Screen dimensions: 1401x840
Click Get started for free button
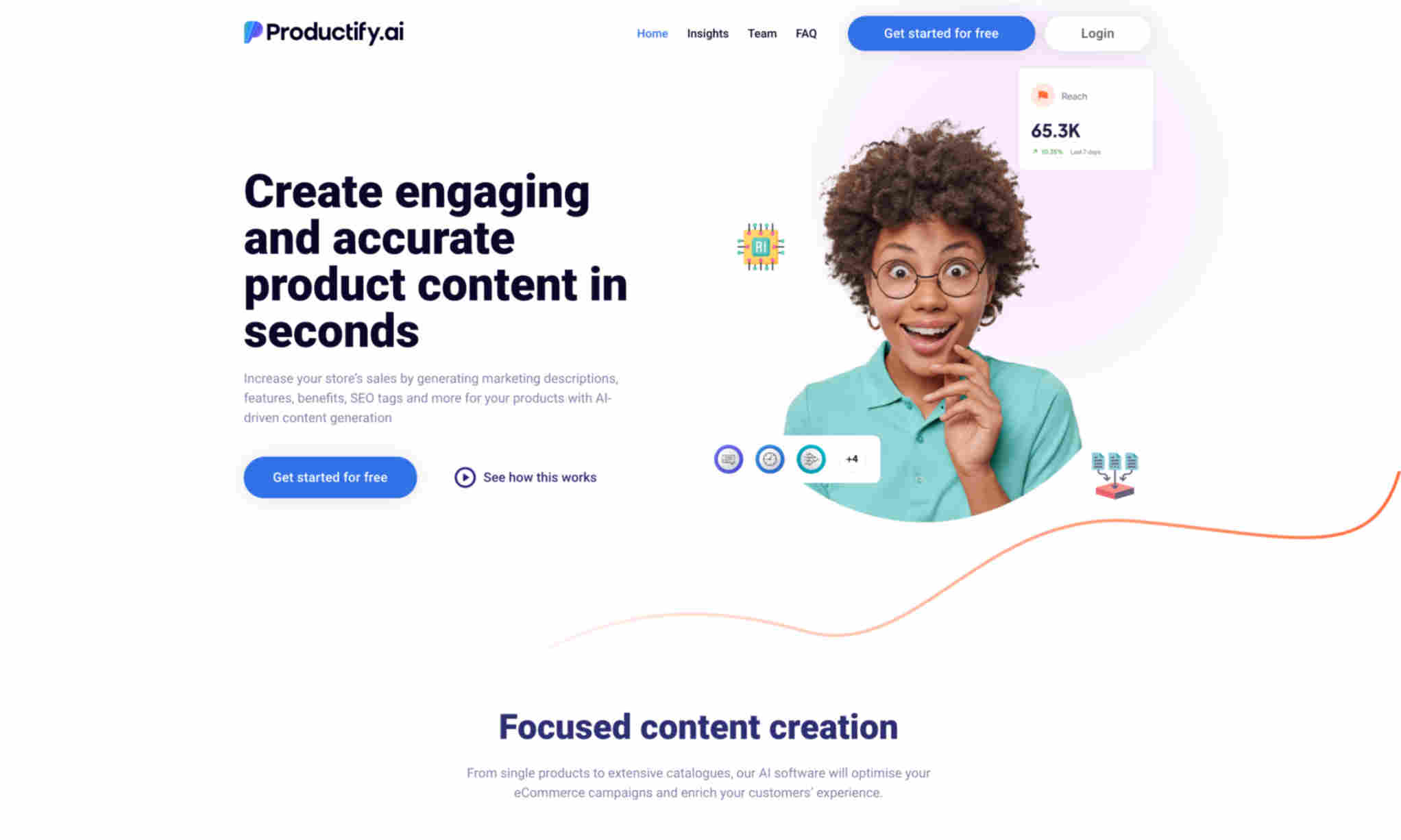point(941,33)
